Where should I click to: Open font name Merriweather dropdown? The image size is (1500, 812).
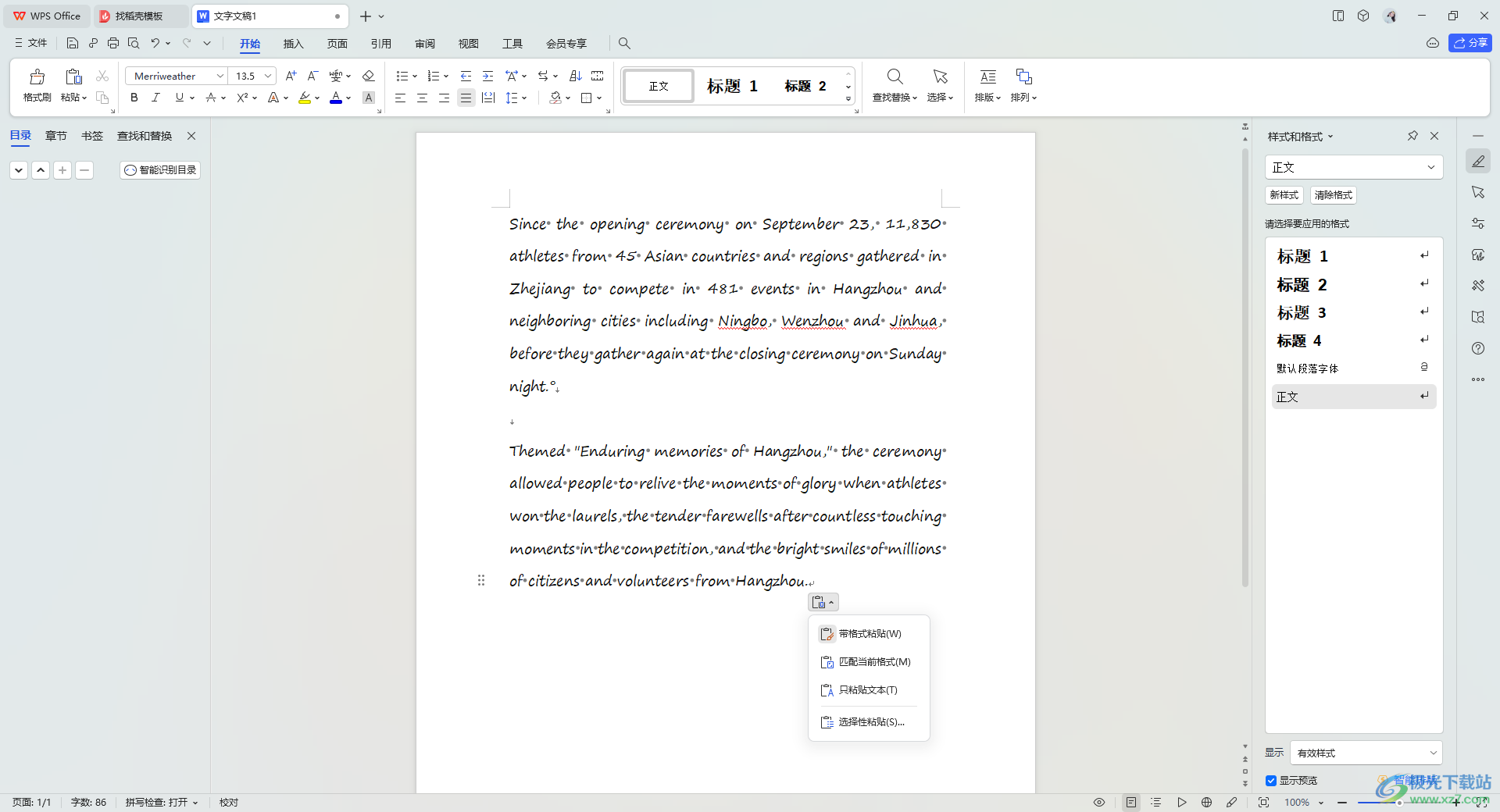pyautogui.click(x=220, y=76)
